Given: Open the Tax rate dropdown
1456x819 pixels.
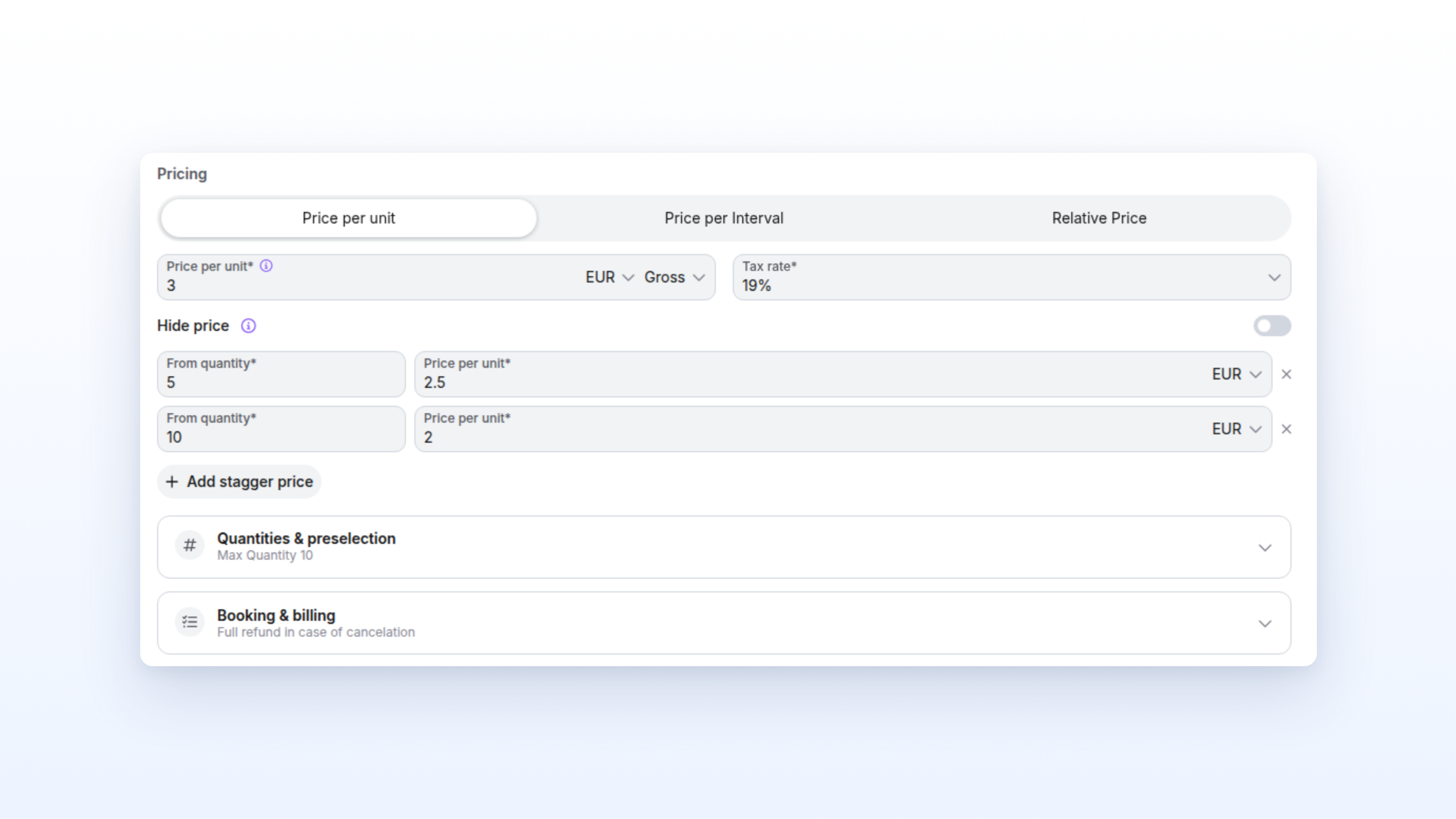Looking at the screenshot, I should click(1012, 277).
